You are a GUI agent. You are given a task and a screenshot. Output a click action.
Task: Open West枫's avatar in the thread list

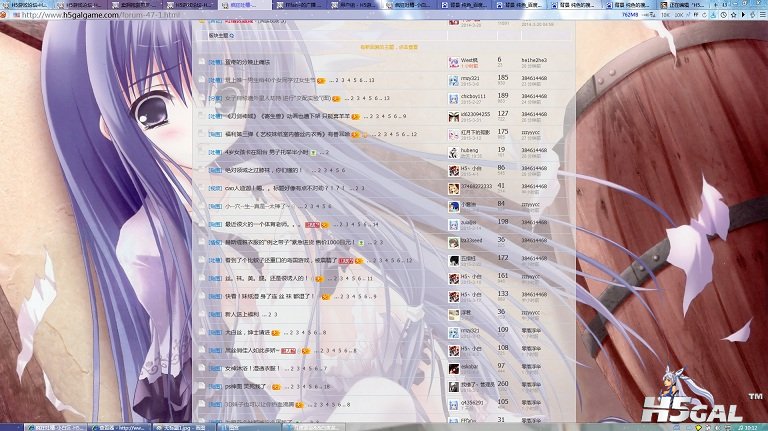click(x=454, y=63)
